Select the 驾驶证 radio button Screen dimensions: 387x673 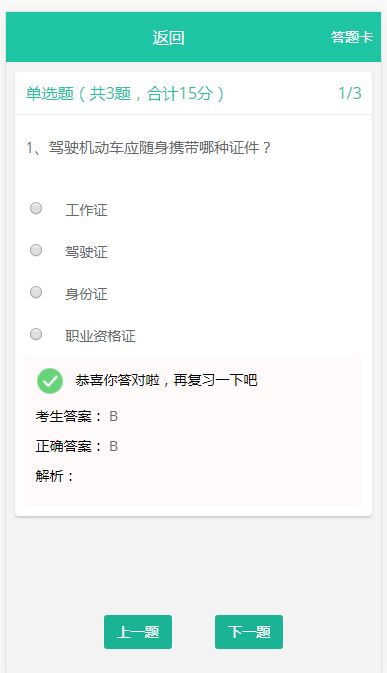pos(36,250)
